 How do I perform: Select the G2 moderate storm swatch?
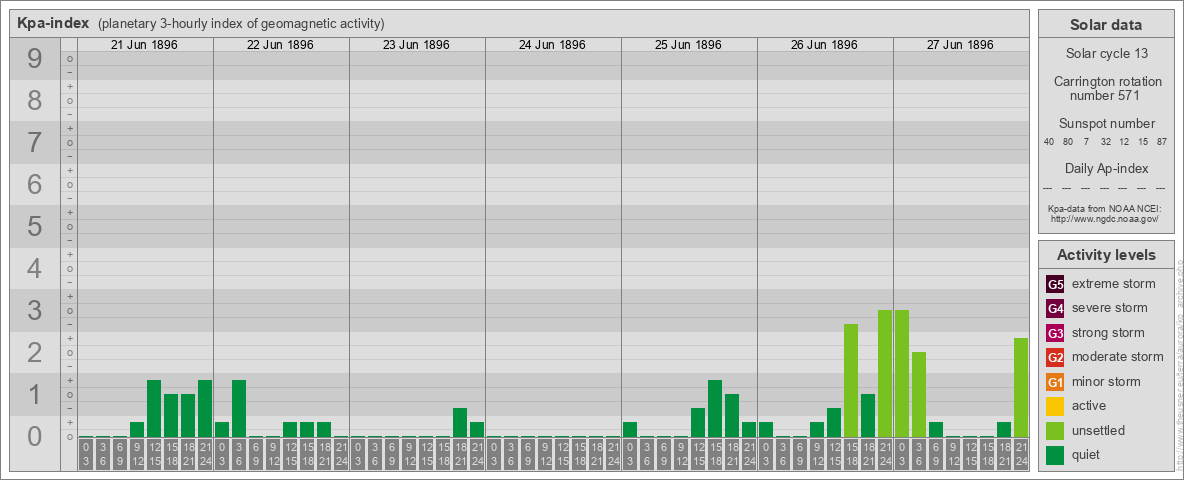pos(1055,357)
